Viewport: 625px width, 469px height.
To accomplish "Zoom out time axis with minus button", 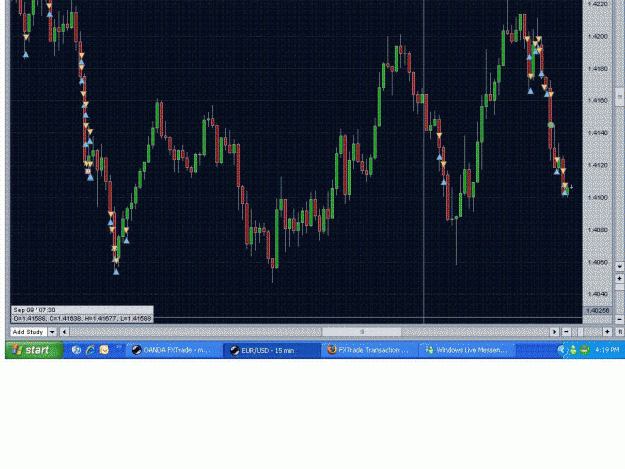I will pyautogui.click(x=566, y=332).
